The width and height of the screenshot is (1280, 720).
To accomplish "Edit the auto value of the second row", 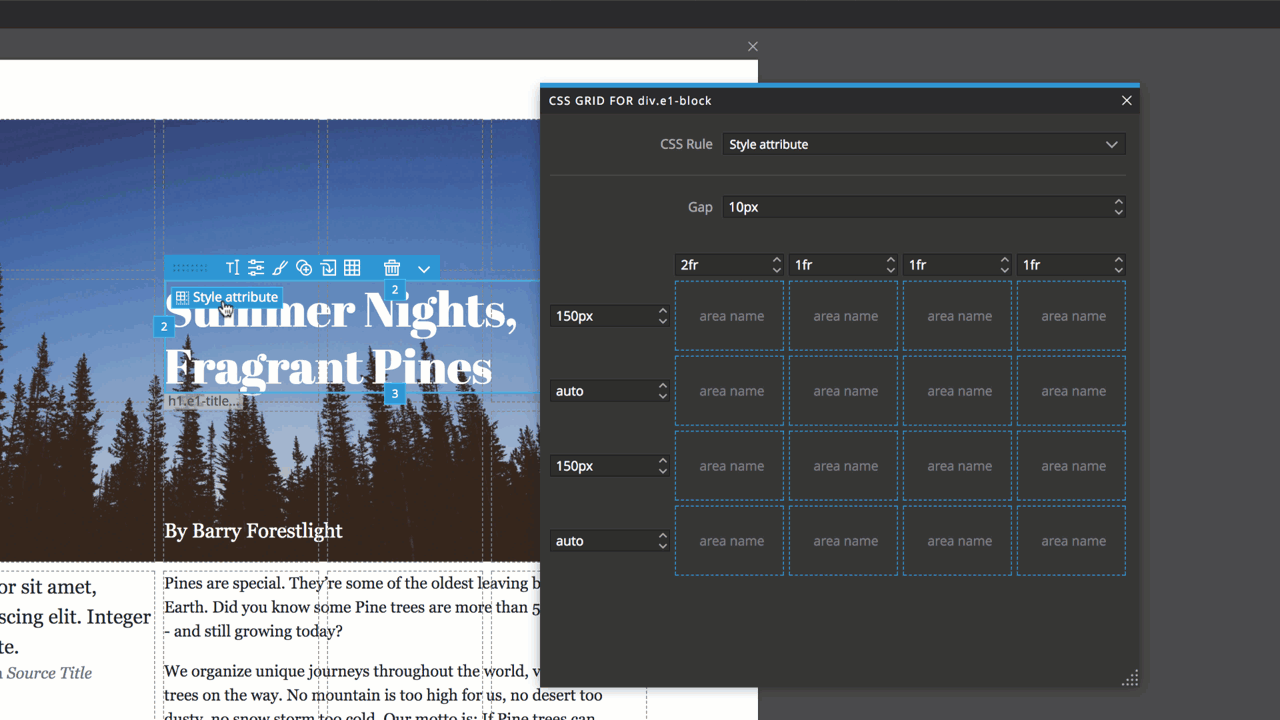I will pyautogui.click(x=600, y=390).
